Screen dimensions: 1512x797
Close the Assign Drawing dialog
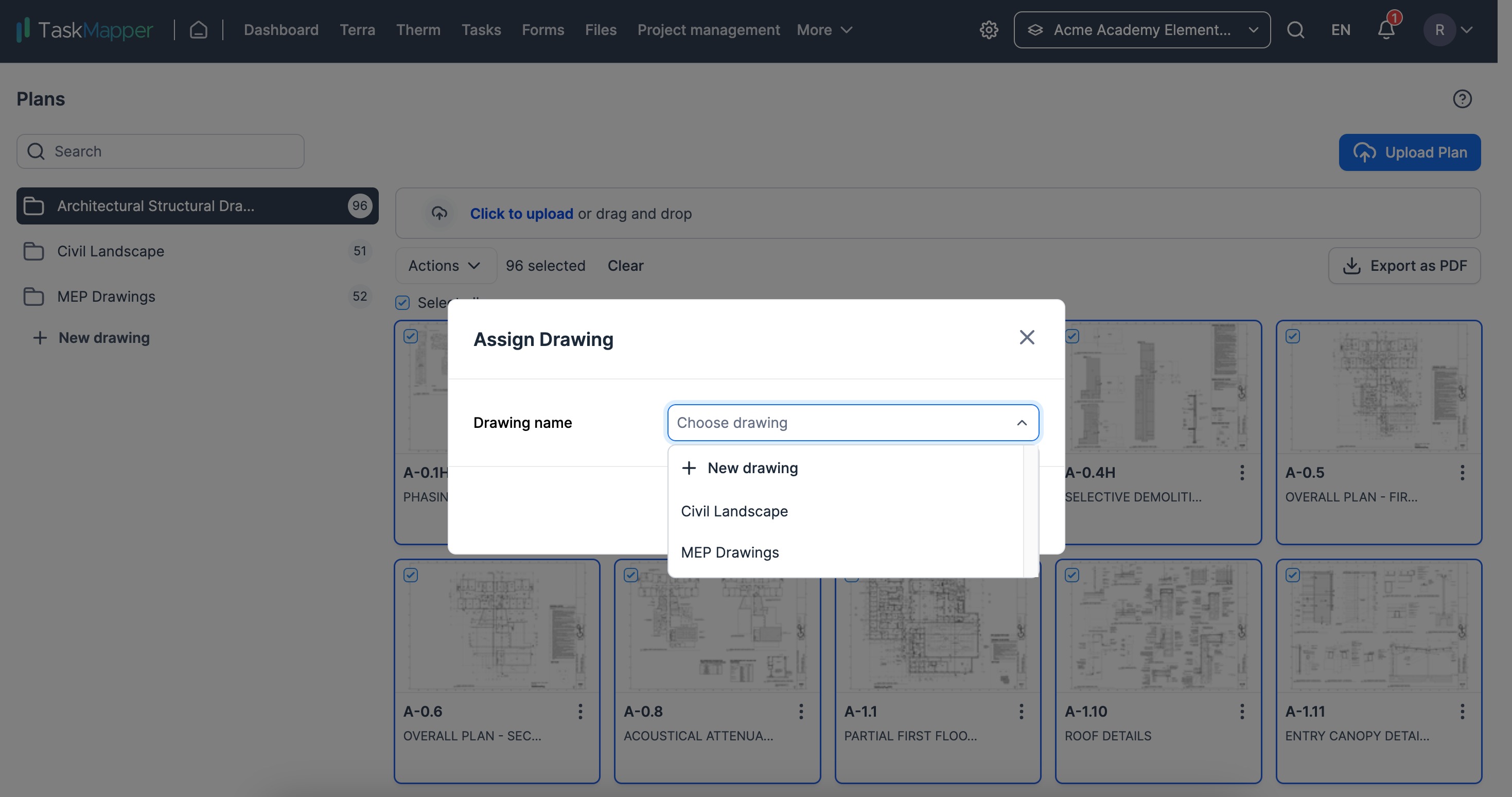tap(1027, 337)
